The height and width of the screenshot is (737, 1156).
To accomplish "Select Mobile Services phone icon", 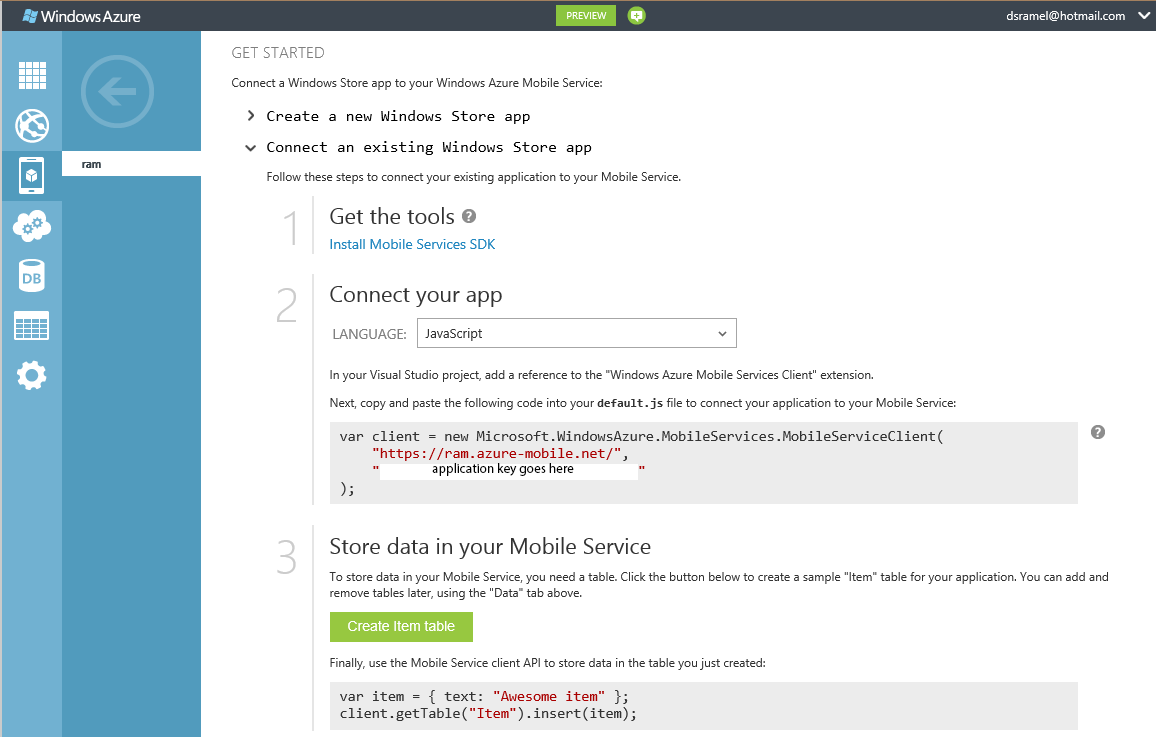I will point(32,176).
